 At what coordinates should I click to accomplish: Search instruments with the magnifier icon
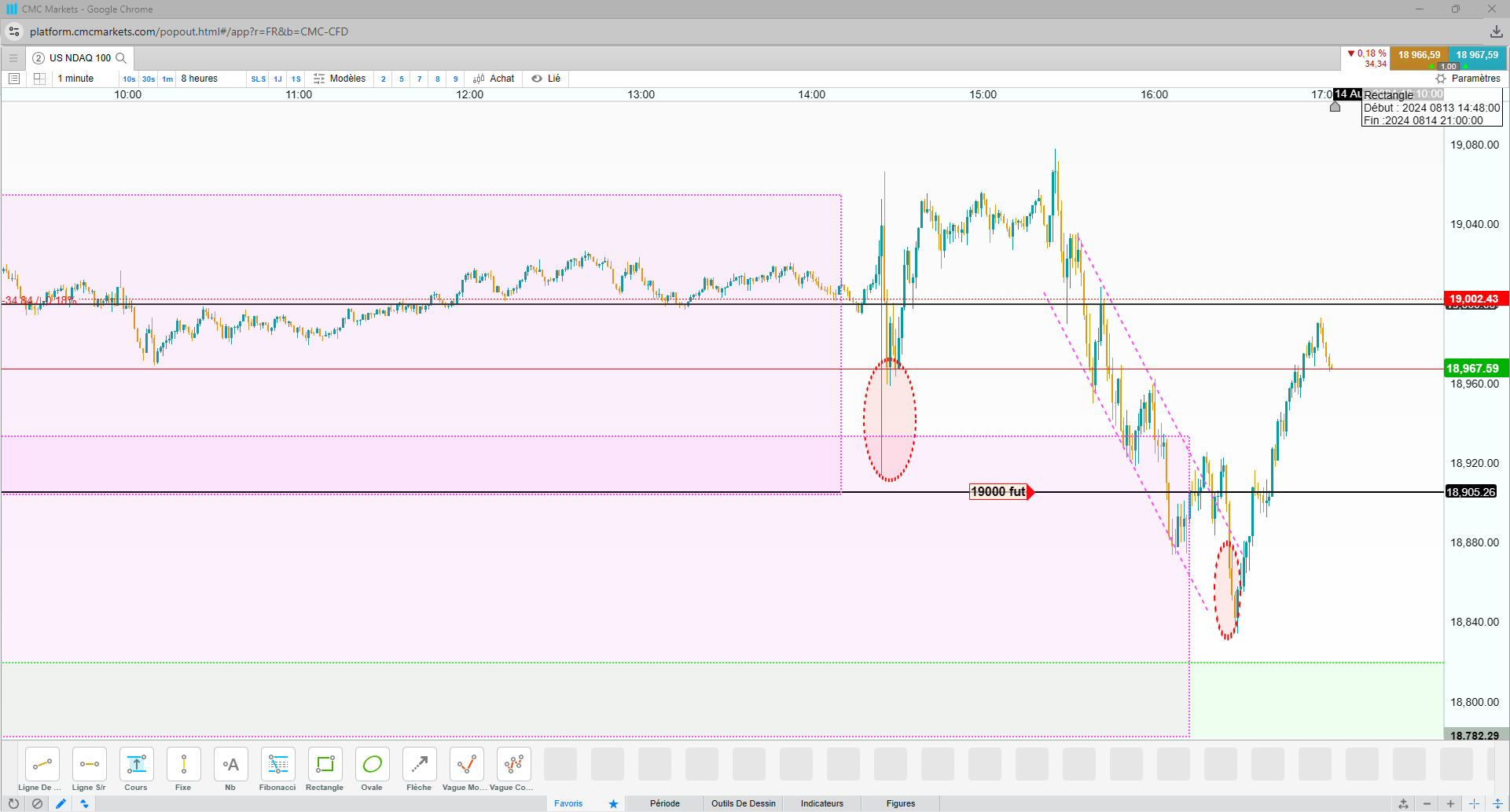121,58
